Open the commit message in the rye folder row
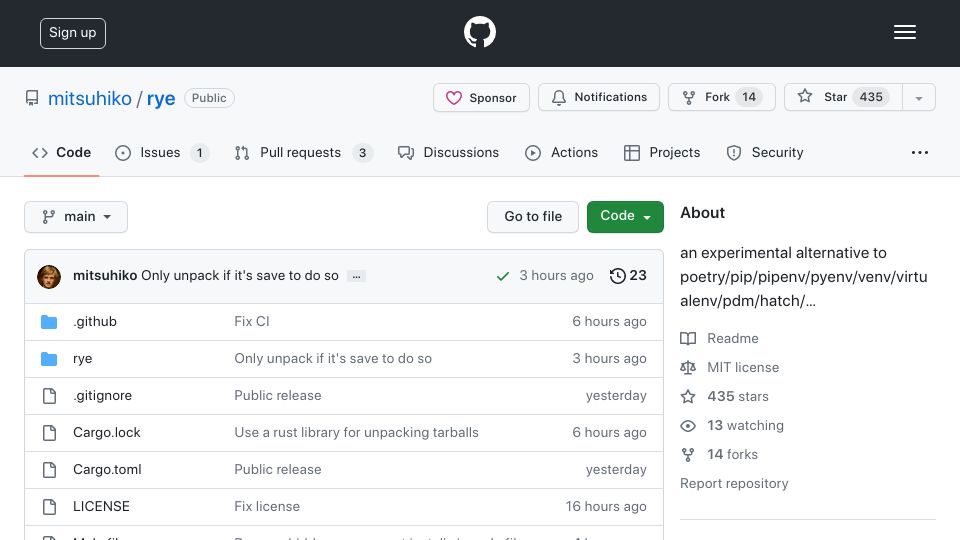Image resolution: width=960 pixels, height=540 pixels. [333, 359]
